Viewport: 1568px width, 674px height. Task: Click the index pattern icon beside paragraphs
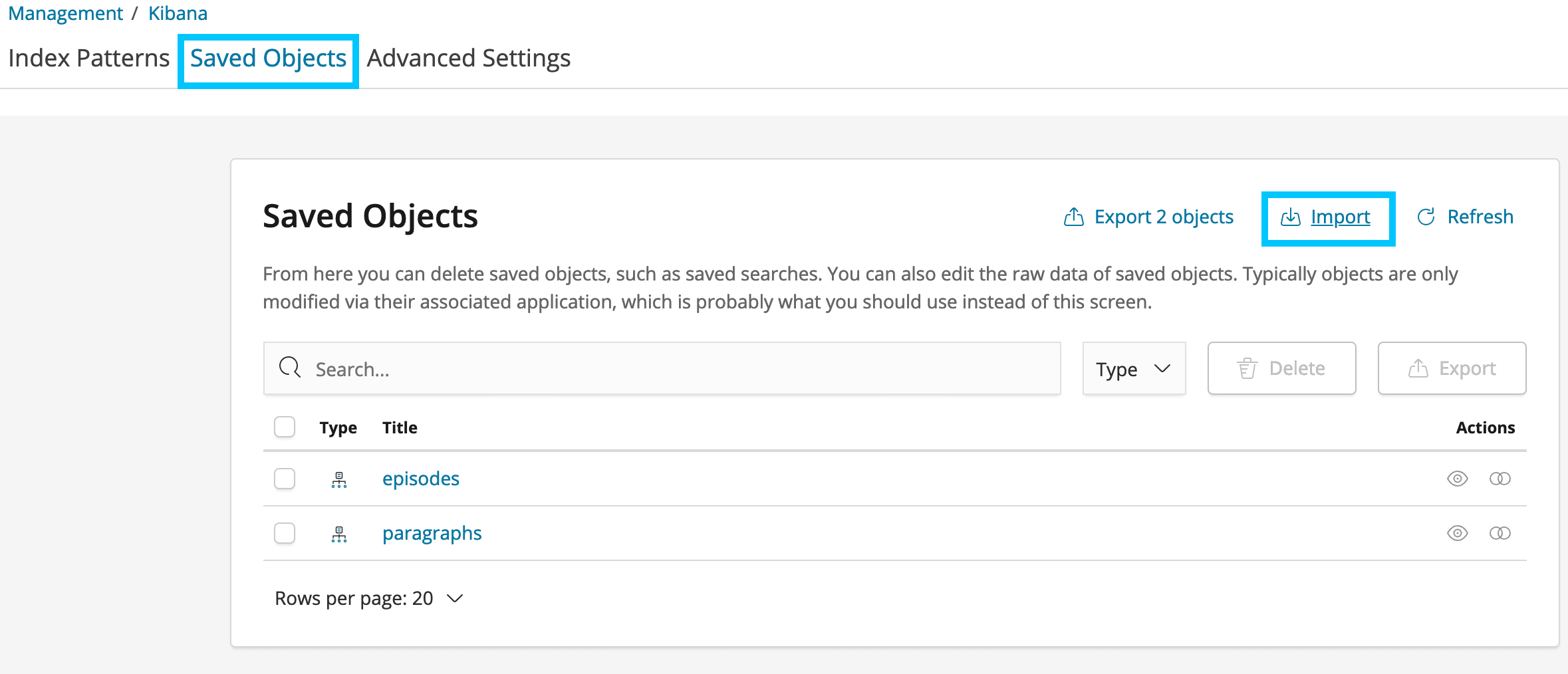pyautogui.click(x=339, y=534)
